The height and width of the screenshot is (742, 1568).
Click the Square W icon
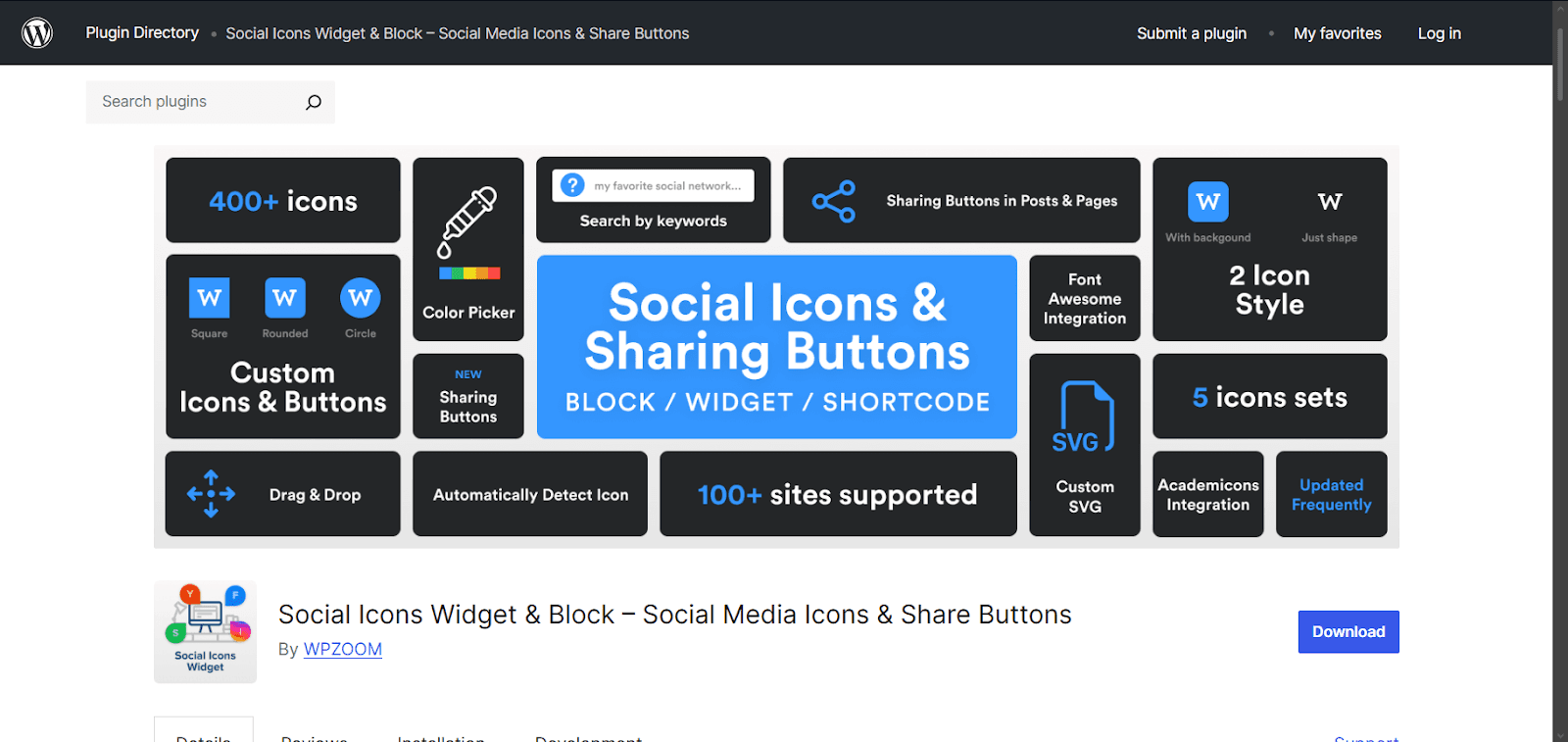[x=209, y=298]
